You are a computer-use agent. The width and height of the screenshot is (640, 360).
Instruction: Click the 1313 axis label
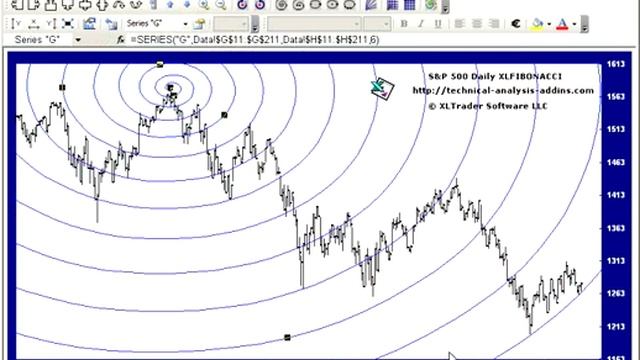click(616, 260)
